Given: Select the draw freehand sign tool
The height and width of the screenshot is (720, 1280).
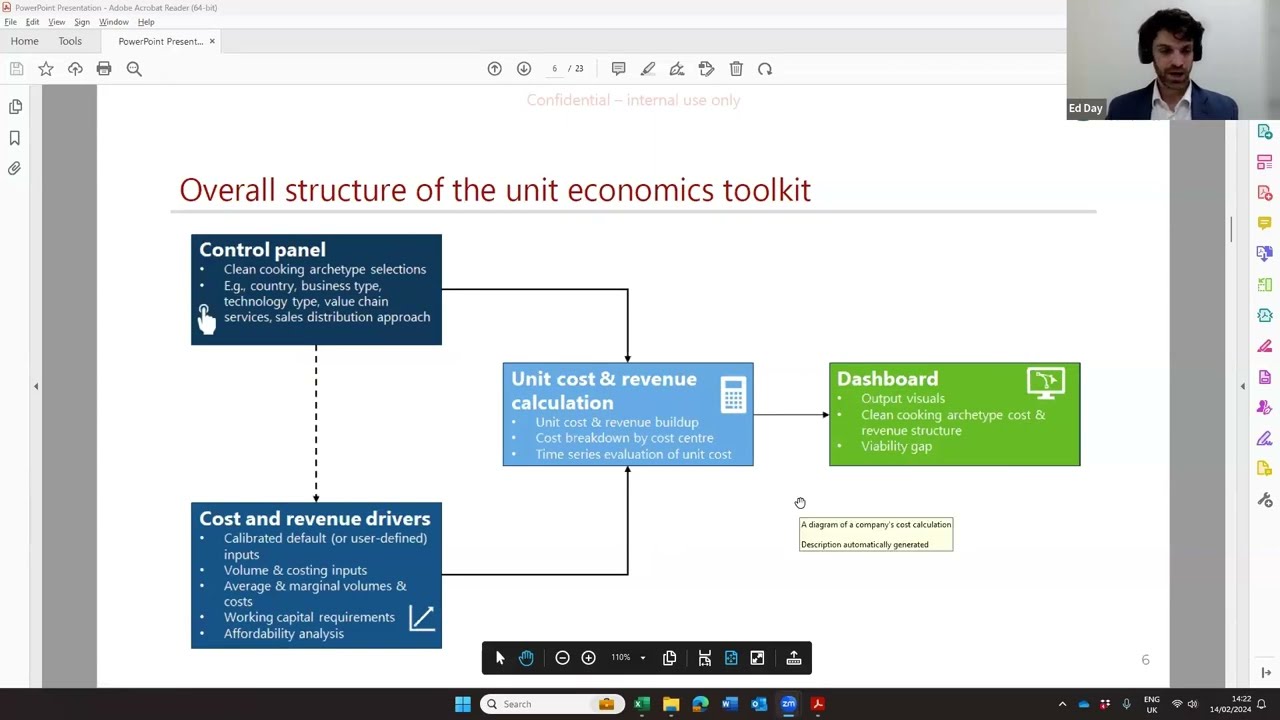Looking at the screenshot, I should [677, 69].
